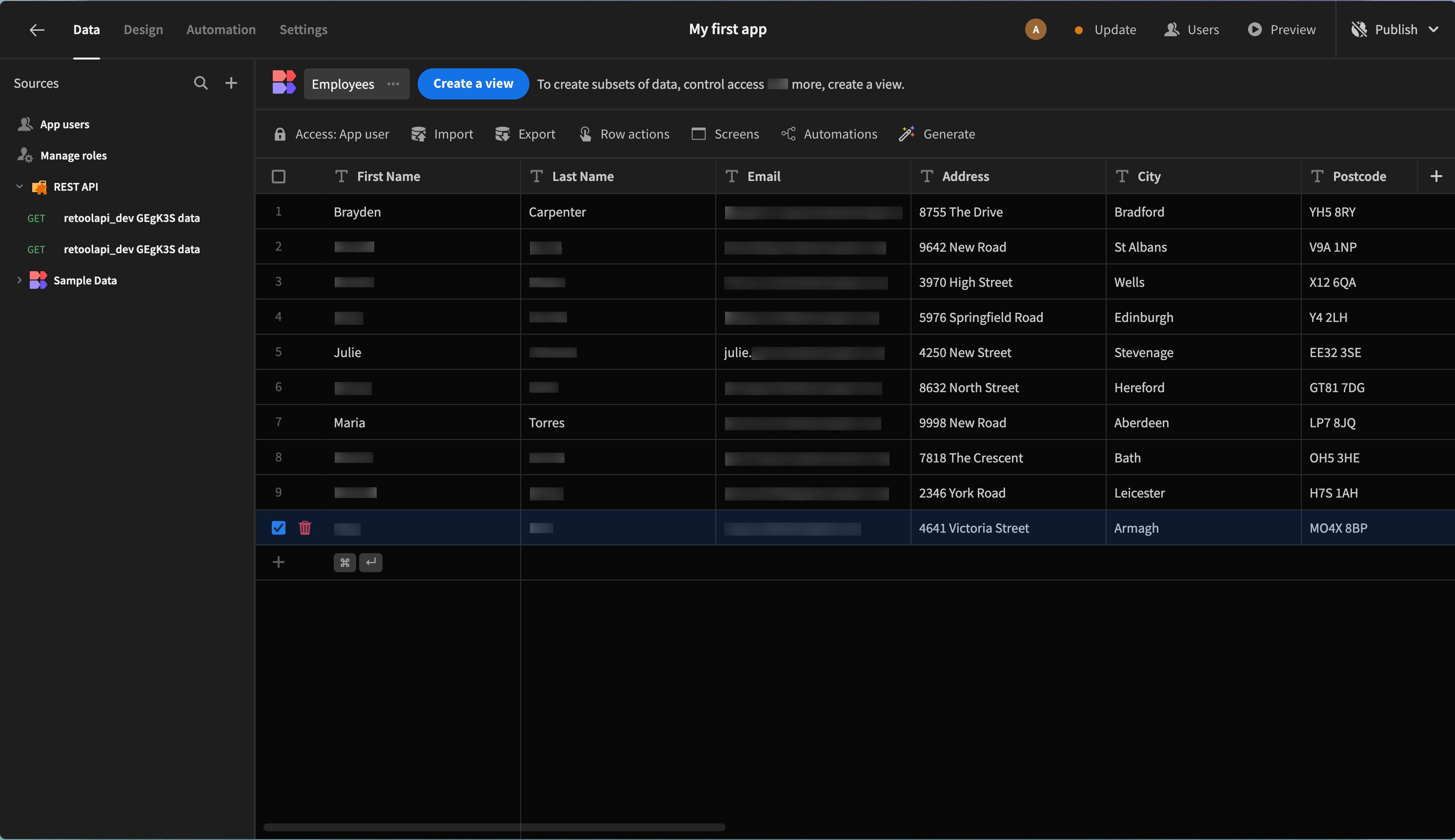Add a new row with plus icon

(x=279, y=562)
